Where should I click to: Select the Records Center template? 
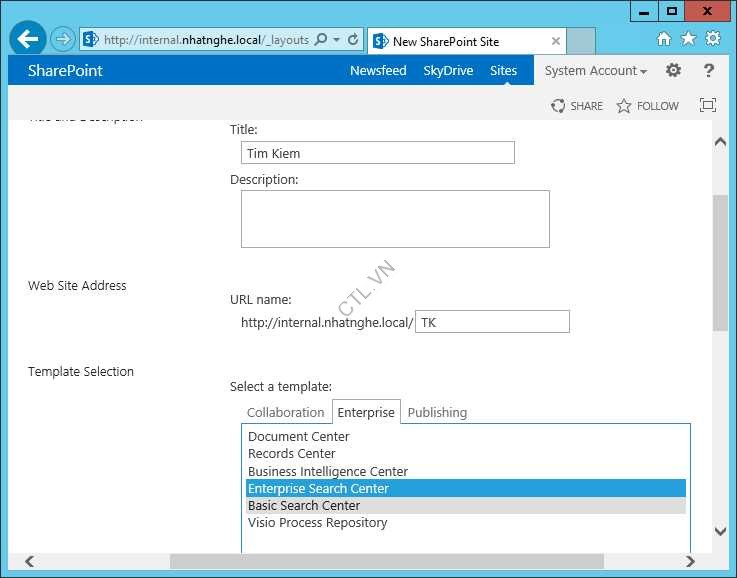coord(466,453)
